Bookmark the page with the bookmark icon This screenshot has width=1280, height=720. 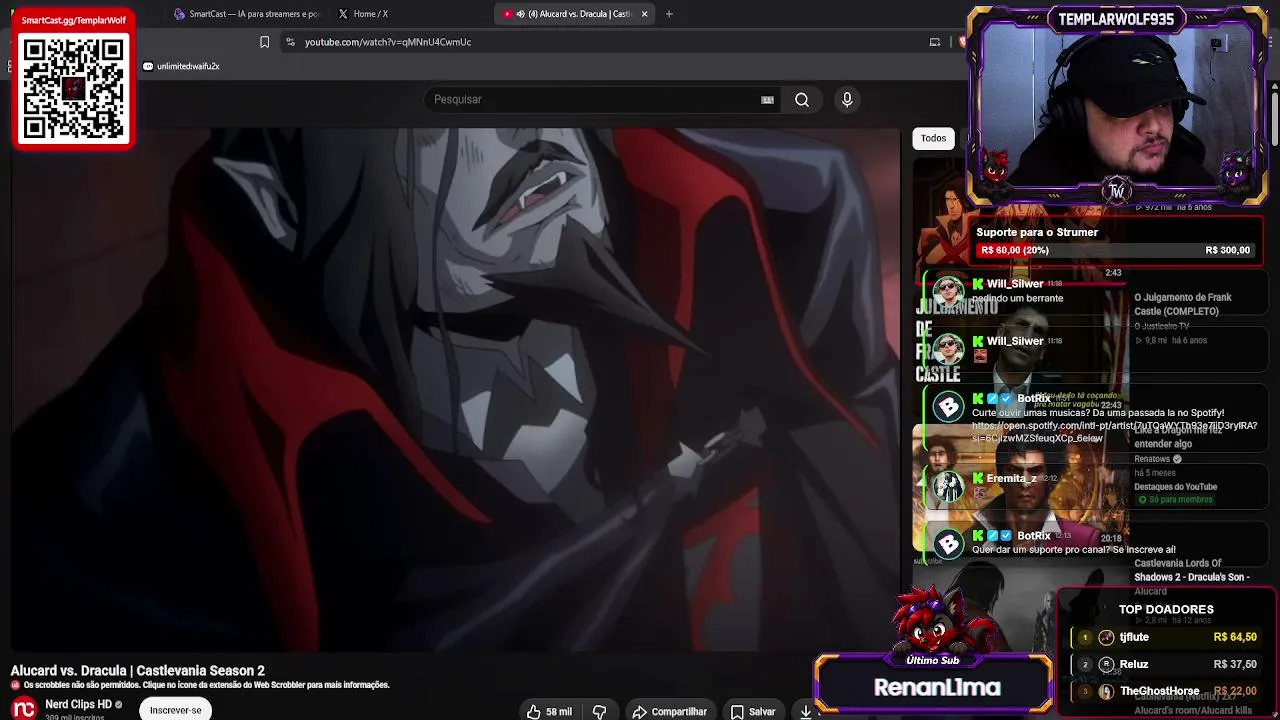(264, 42)
